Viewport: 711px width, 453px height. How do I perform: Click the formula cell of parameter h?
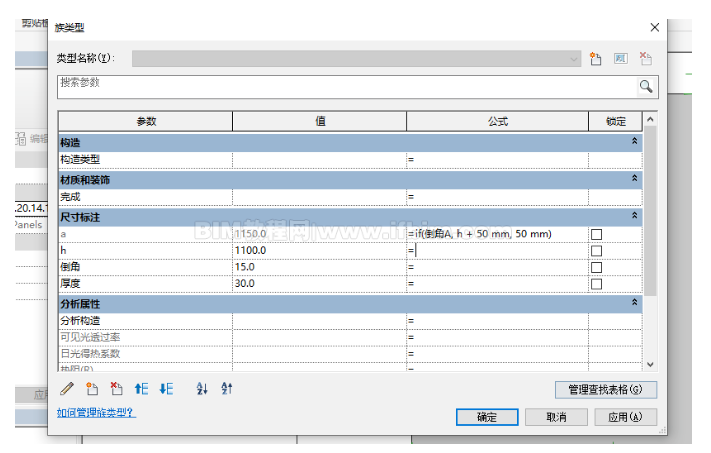tap(497, 251)
